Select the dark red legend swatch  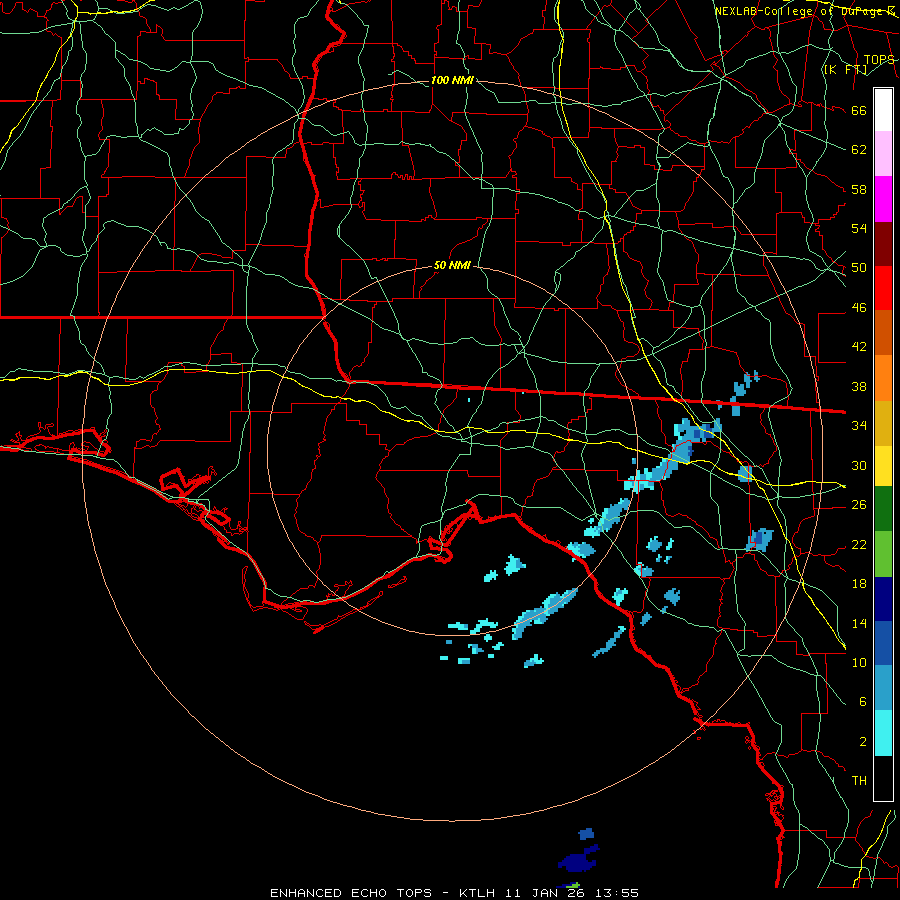(x=883, y=244)
